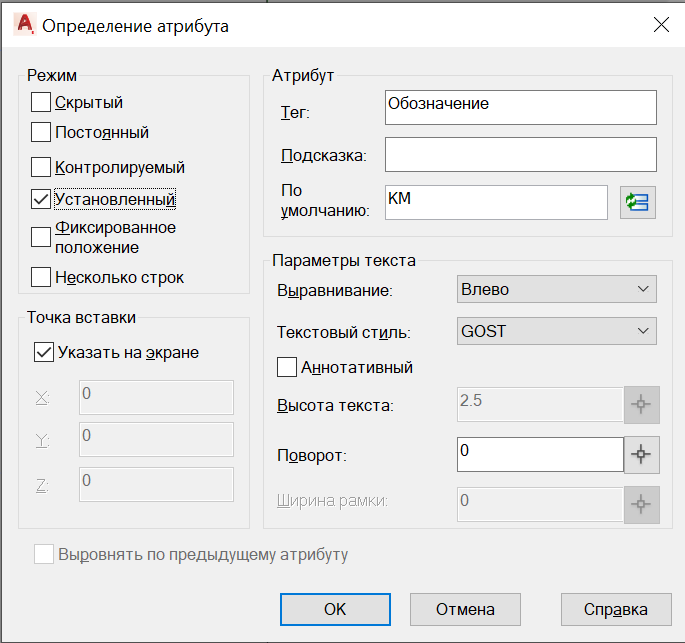Image resolution: width=685 pixels, height=643 pixels.
Task: Confirm with the OK button
Action: pos(335,609)
